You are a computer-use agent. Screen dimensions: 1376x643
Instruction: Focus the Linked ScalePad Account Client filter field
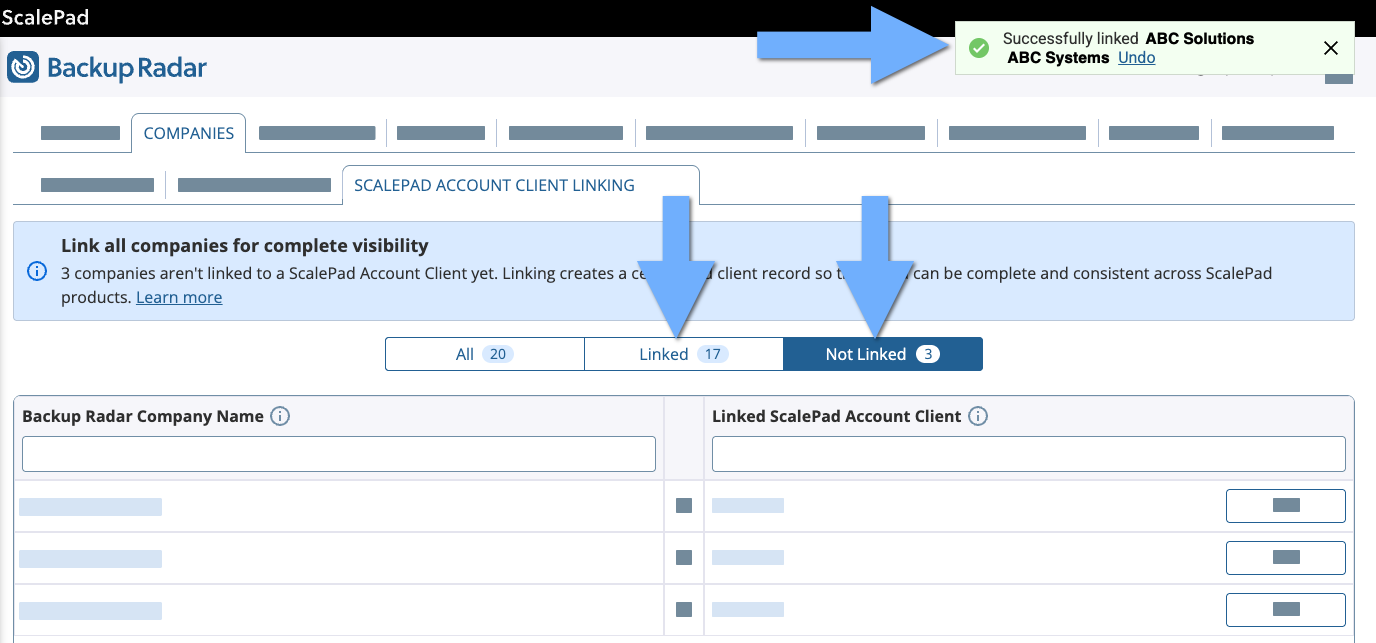(x=1028, y=454)
